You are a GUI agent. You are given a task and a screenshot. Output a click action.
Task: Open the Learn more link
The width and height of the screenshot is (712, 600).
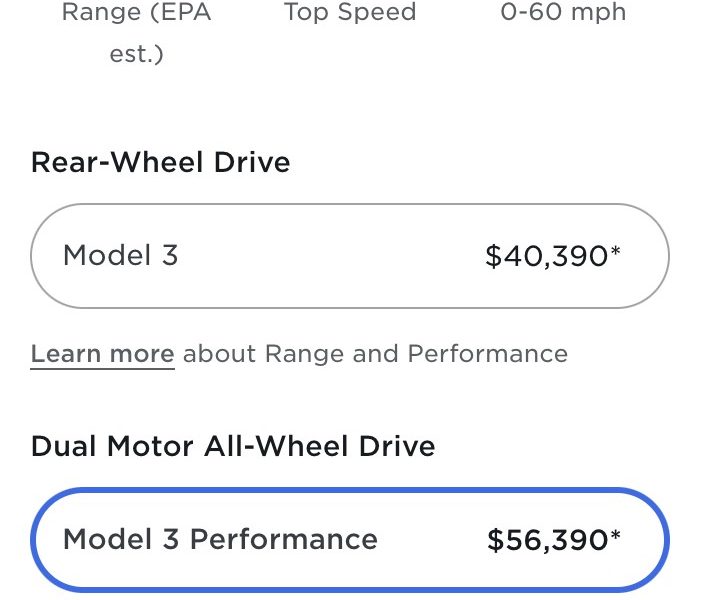[102, 354]
